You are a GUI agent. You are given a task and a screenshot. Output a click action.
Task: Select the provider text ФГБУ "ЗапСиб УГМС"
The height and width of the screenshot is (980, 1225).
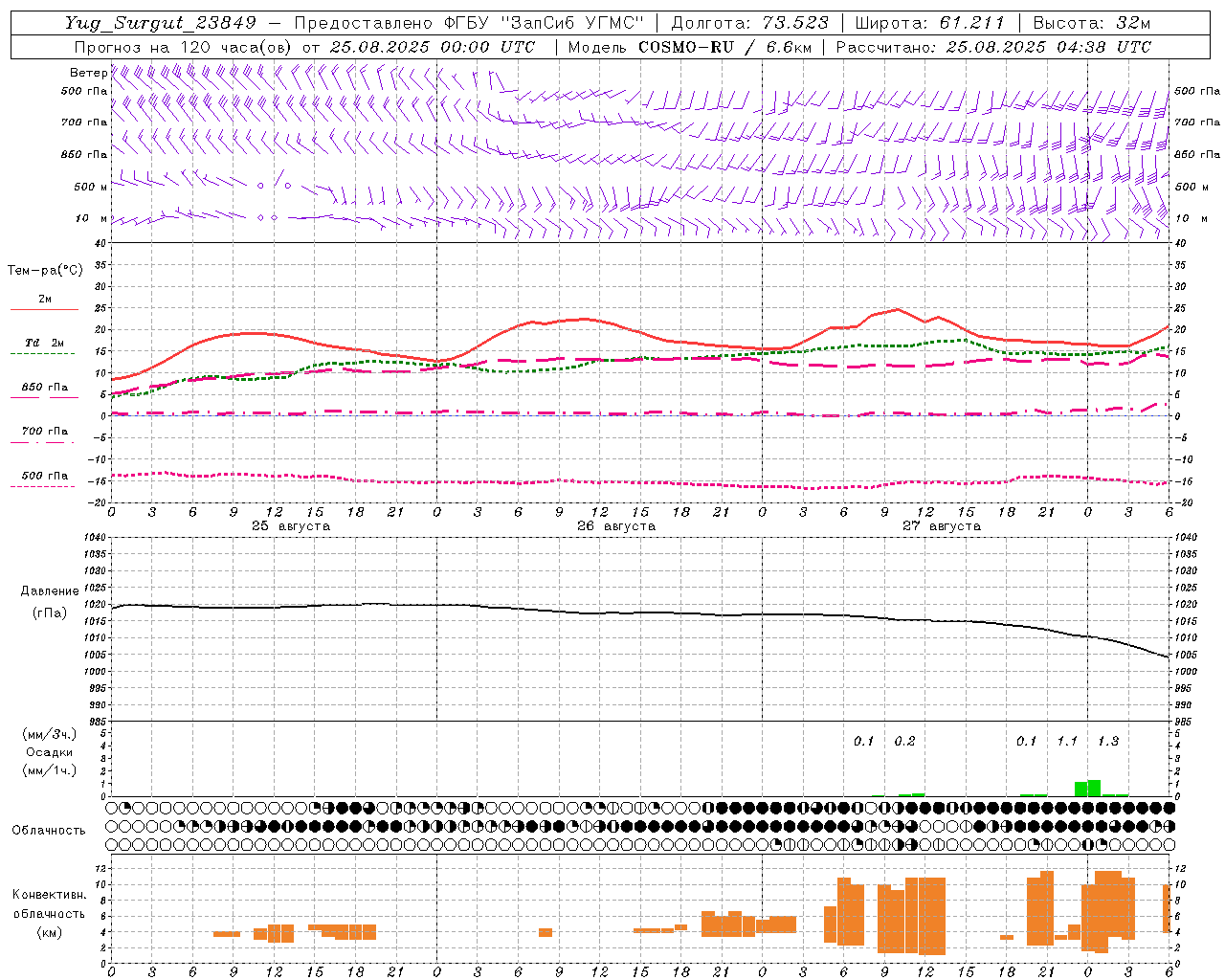click(x=544, y=23)
